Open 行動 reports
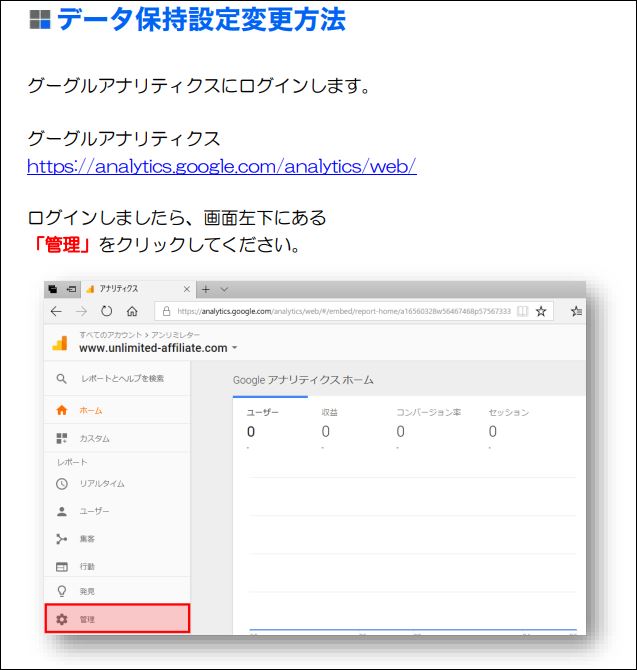This screenshot has width=637, height=670. (x=117, y=567)
